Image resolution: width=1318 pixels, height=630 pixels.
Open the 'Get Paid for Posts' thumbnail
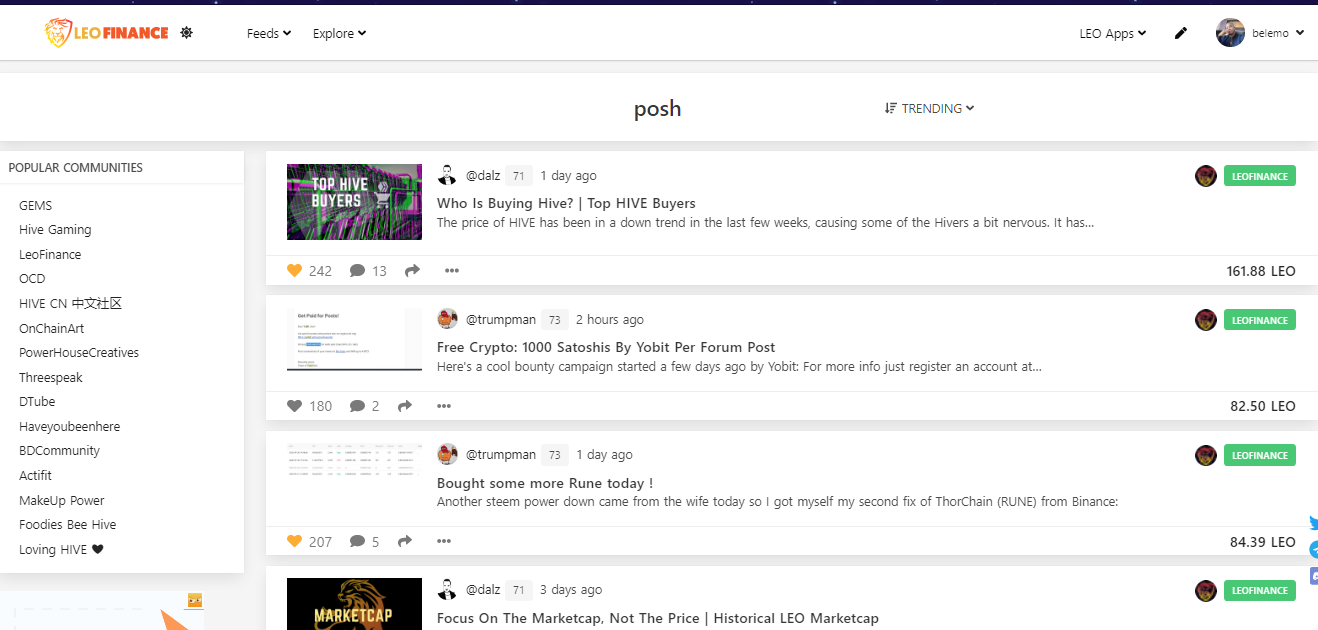point(354,340)
